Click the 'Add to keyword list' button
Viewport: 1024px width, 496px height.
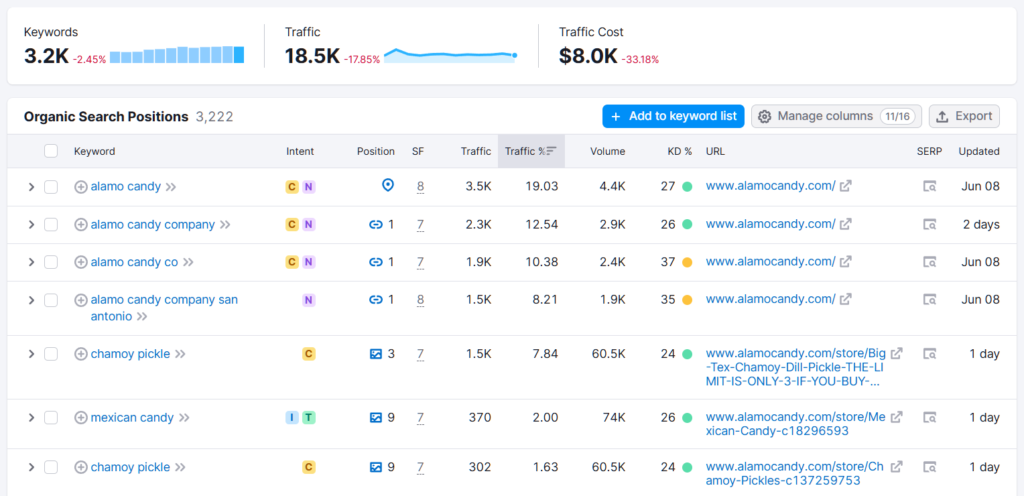673,116
